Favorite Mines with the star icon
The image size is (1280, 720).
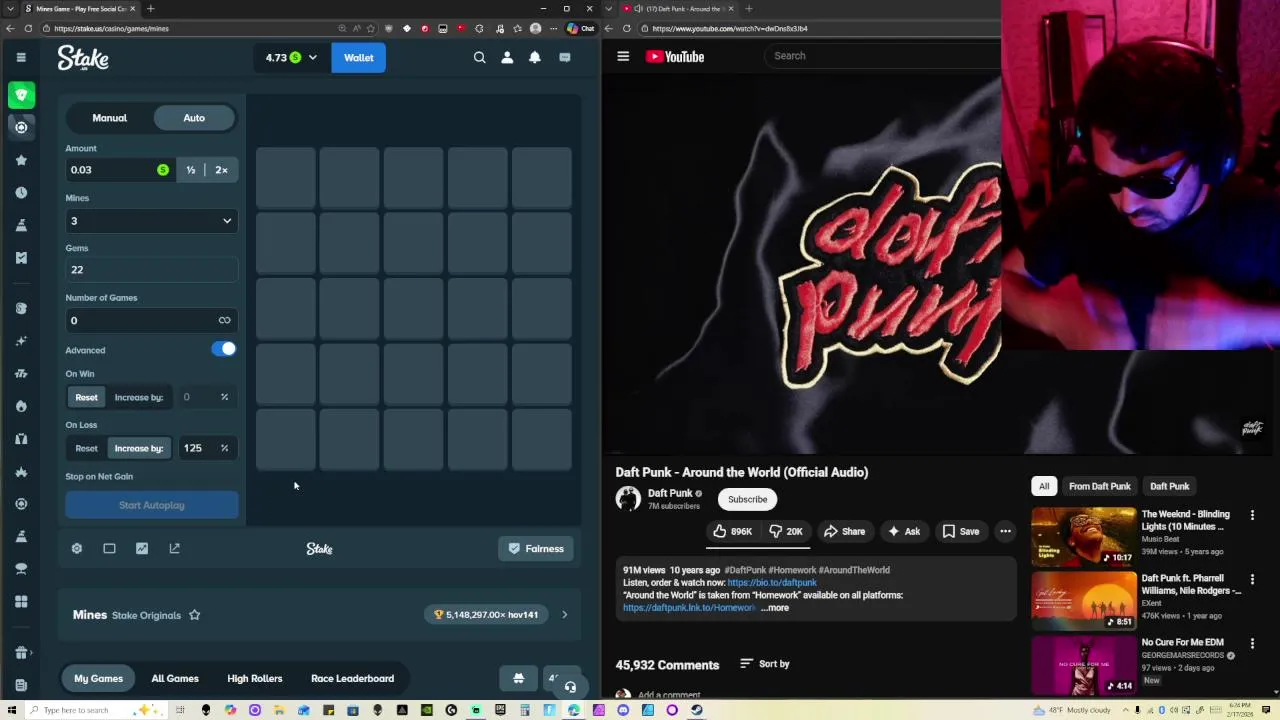point(195,615)
